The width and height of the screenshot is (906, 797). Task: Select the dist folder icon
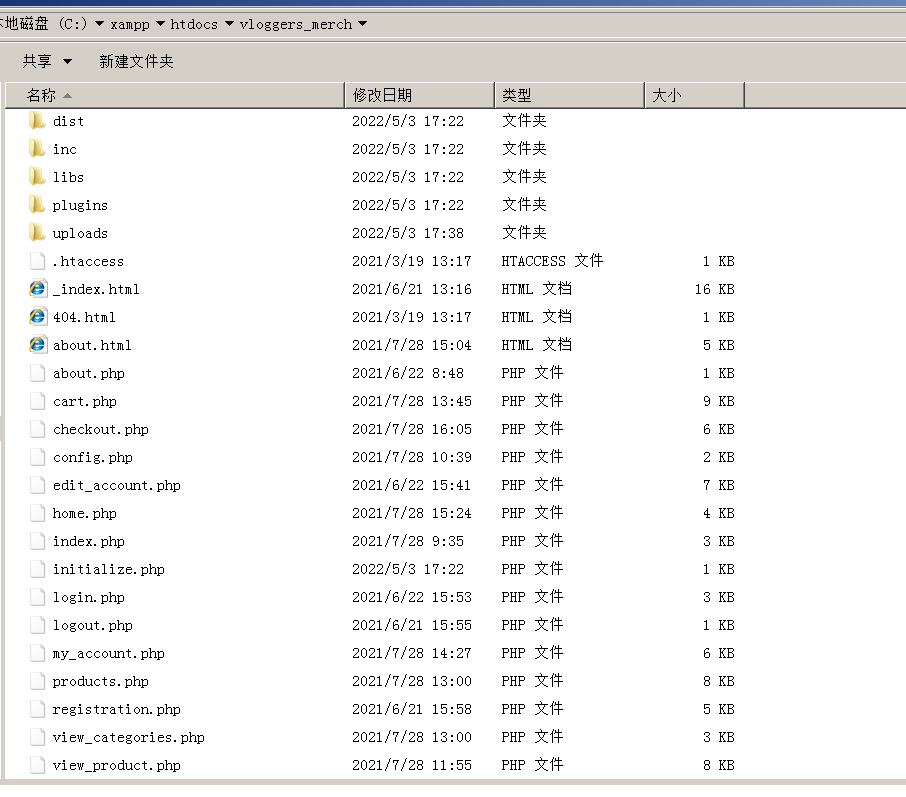click(37, 121)
